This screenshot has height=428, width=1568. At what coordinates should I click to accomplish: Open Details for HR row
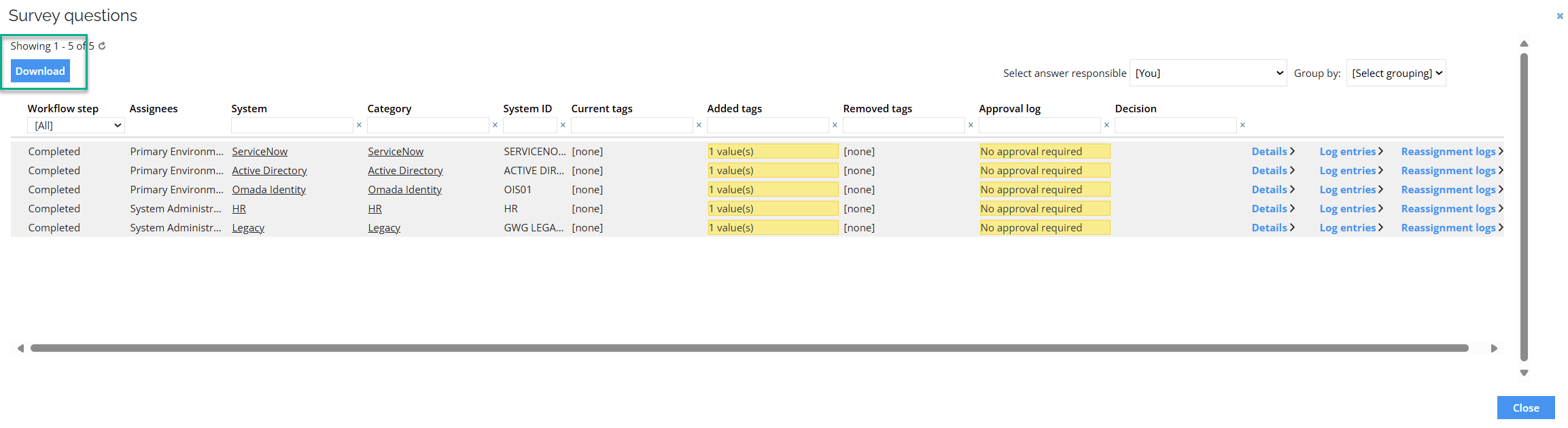click(1273, 208)
